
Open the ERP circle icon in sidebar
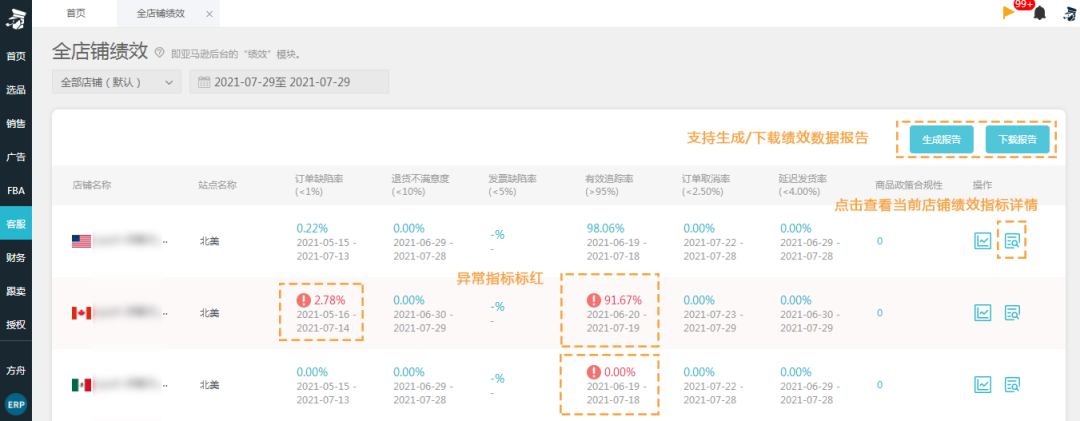click(x=16, y=404)
